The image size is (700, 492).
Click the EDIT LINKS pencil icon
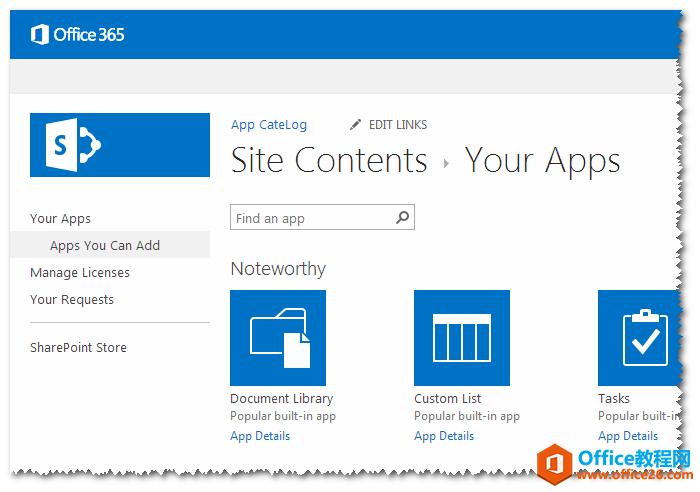pyautogui.click(x=355, y=125)
